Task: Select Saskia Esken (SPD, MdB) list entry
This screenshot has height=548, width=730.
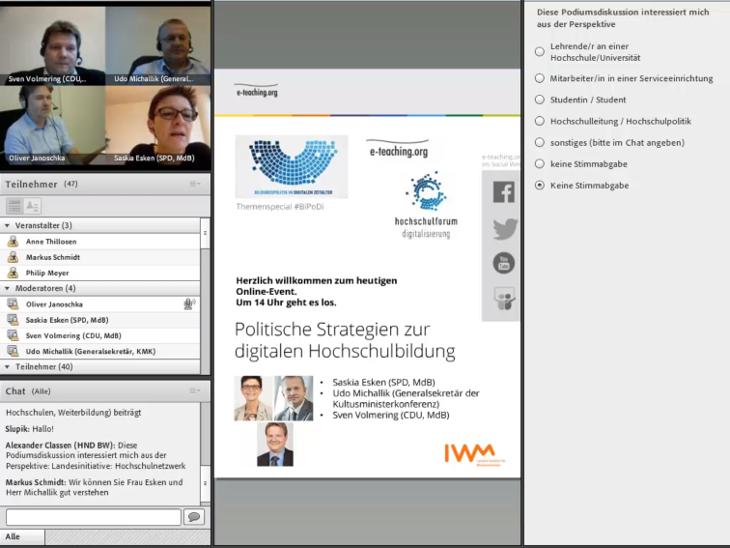Action: (x=100, y=320)
